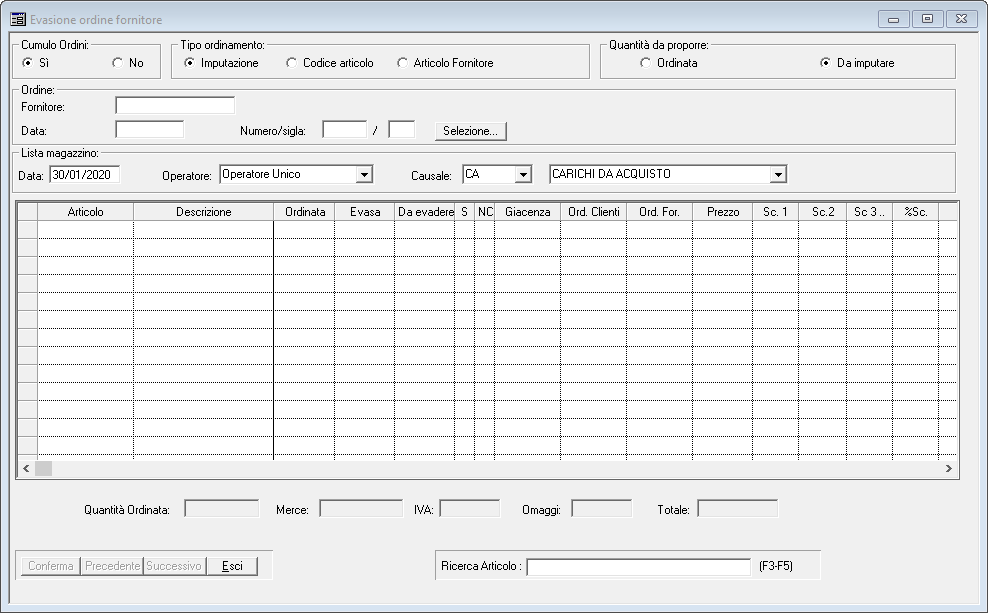Click into the Fornitore input field
The height and width of the screenshot is (613, 988).
[174, 105]
